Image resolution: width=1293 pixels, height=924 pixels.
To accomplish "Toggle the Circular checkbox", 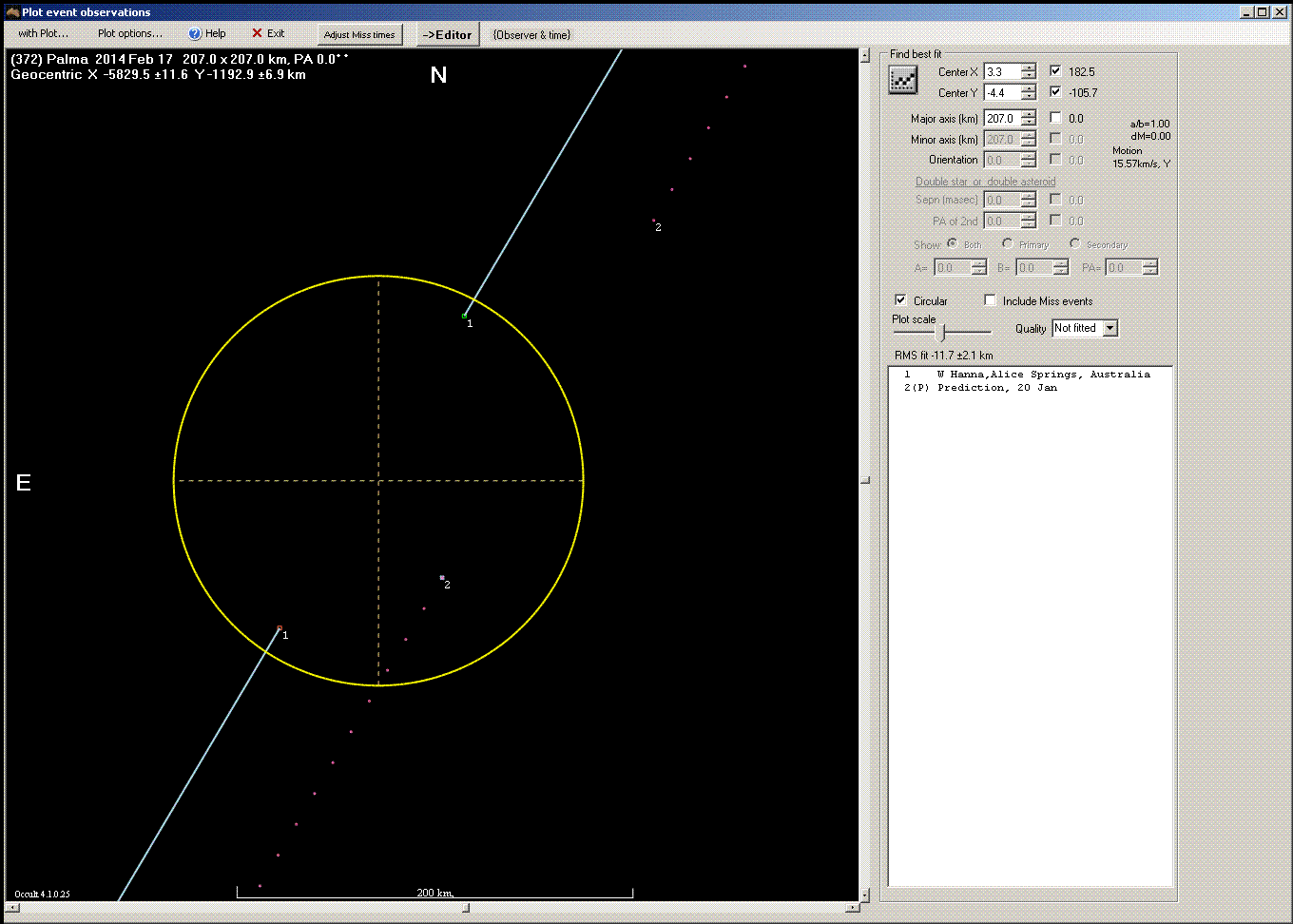I will (900, 300).
